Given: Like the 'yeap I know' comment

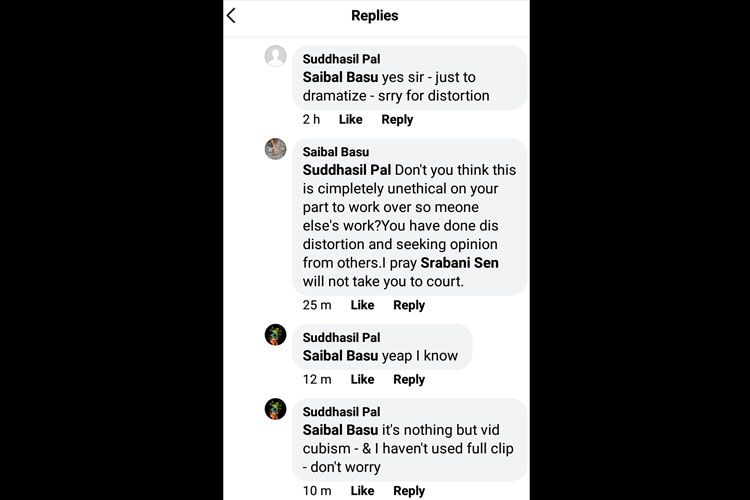Looking at the screenshot, I should pos(362,380).
